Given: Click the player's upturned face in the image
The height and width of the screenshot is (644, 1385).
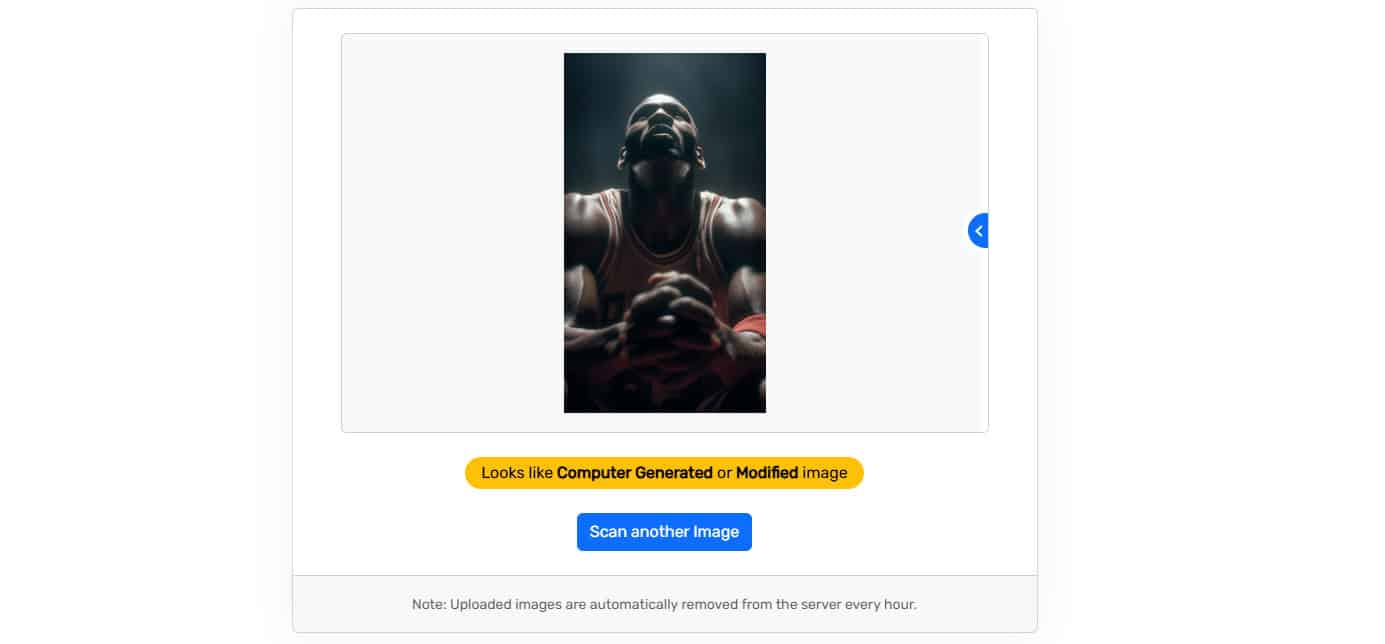Looking at the screenshot, I should tap(660, 128).
